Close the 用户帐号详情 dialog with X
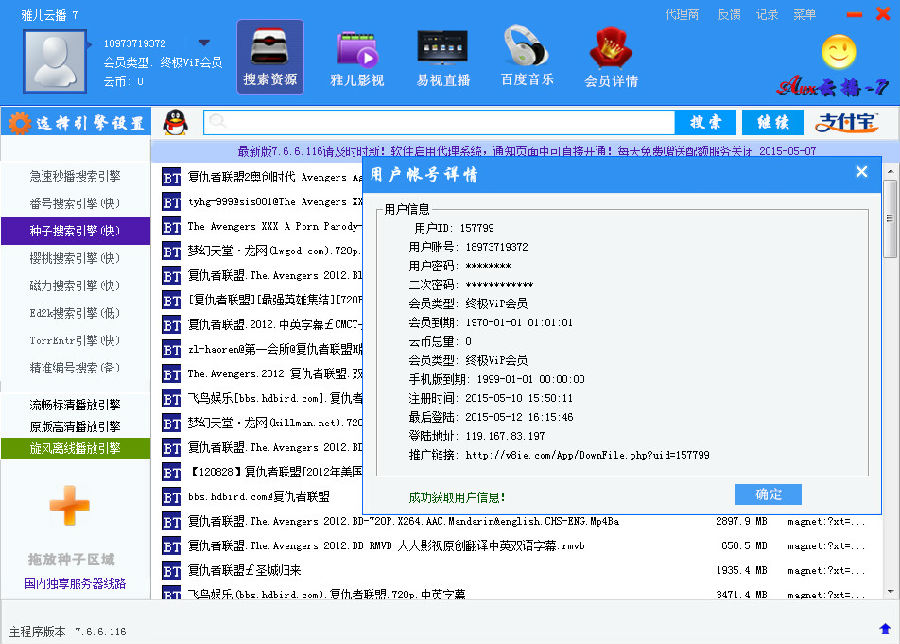900x644 pixels. [x=862, y=172]
